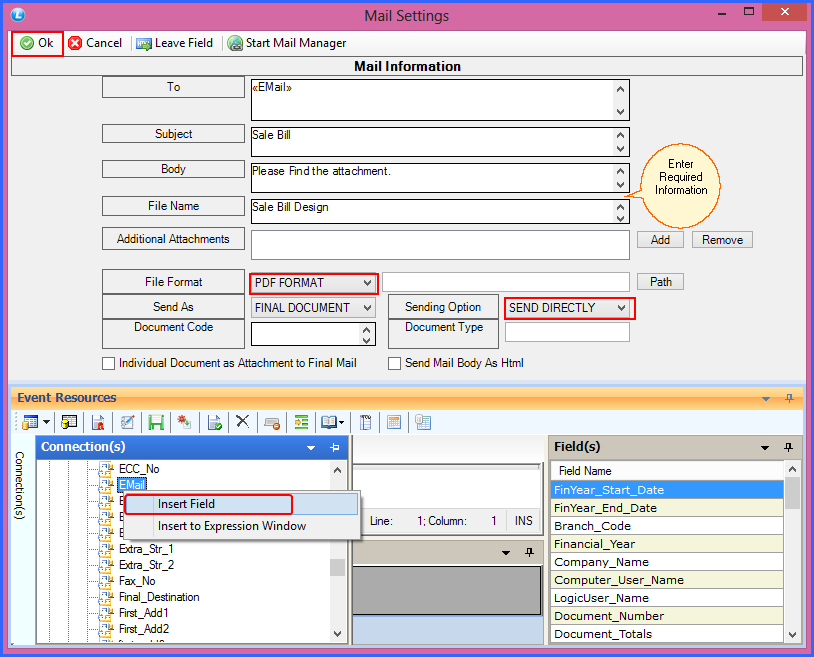Click the database table connection toolbar icon
Image resolution: width=814 pixels, height=657 pixels.
pyautogui.click(x=30, y=422)
